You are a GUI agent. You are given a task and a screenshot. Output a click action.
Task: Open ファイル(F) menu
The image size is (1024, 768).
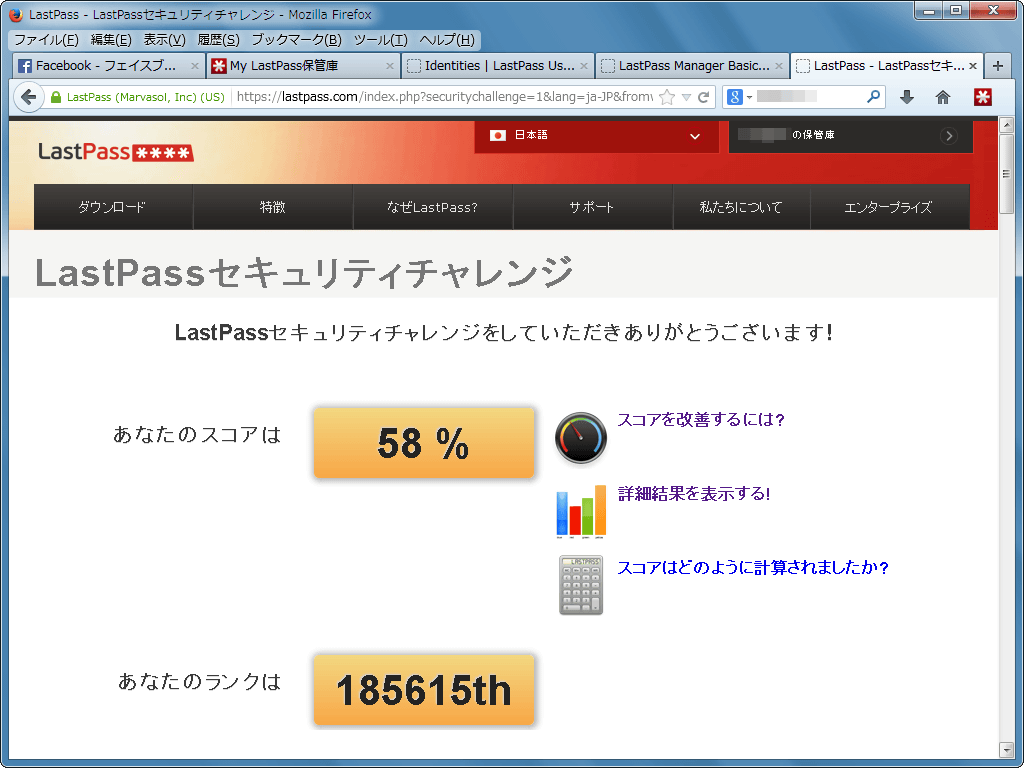pos(46,40)
